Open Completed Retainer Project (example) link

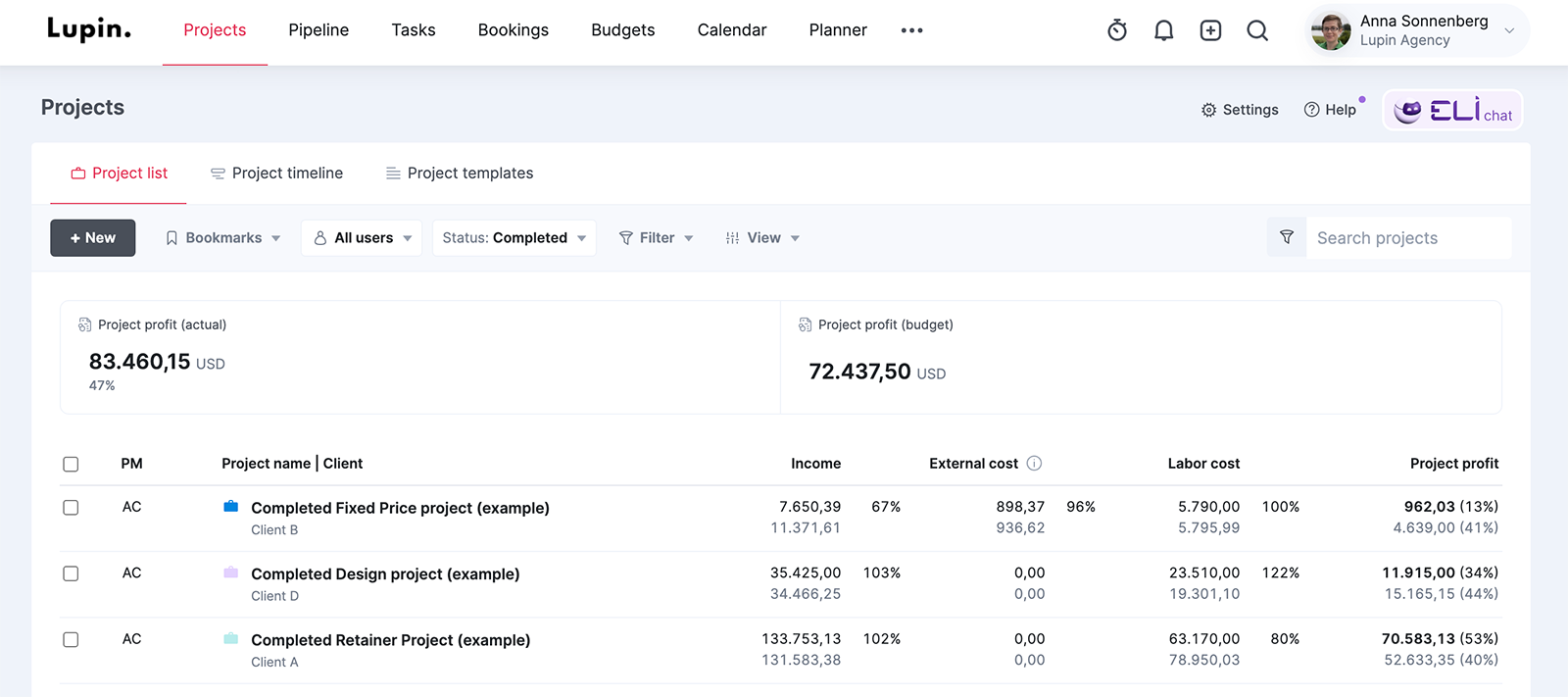coord(390,640)
